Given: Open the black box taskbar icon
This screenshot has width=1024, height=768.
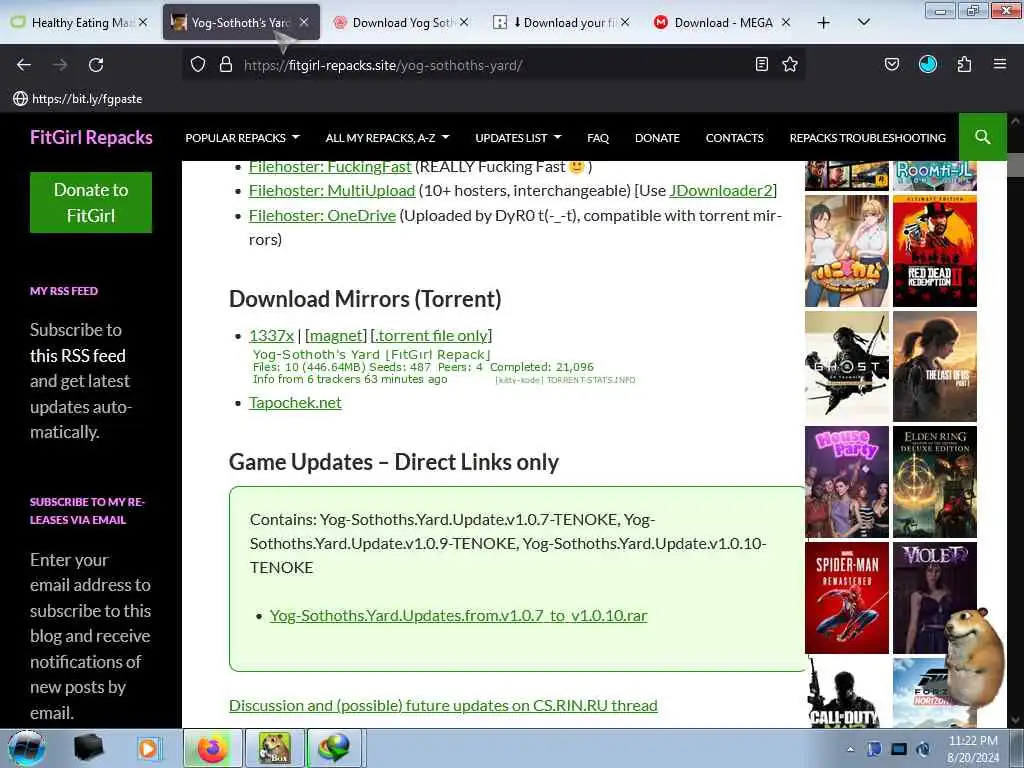Looking at the screenshot, I should coord(88,748).
